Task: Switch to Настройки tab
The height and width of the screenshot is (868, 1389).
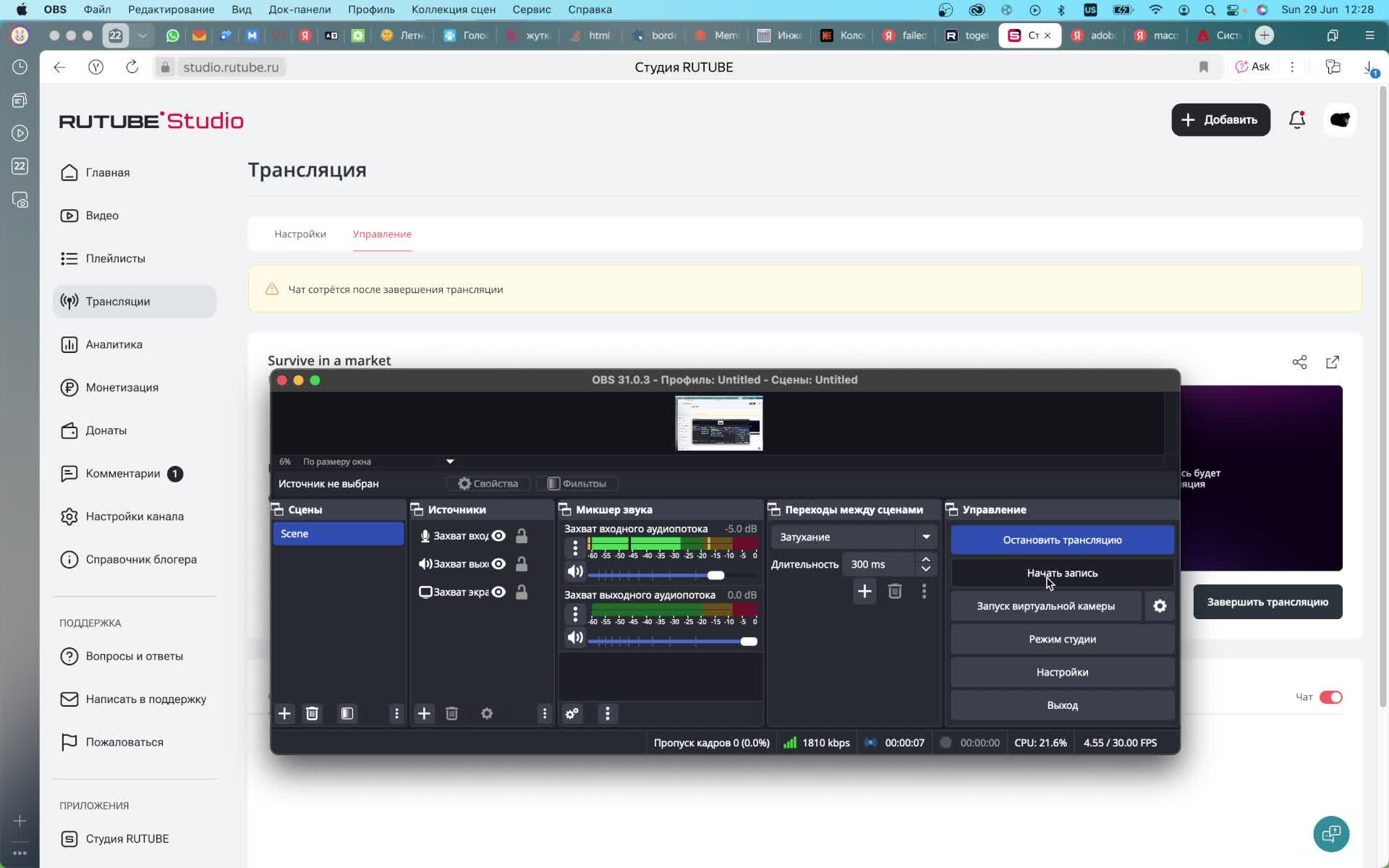Action: [300, 234]
